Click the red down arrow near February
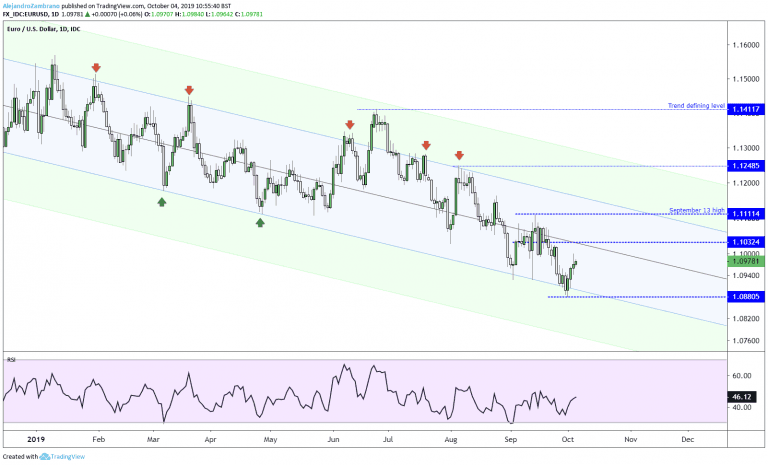Viewport: 768px width, 465px height. pos(96,68)
